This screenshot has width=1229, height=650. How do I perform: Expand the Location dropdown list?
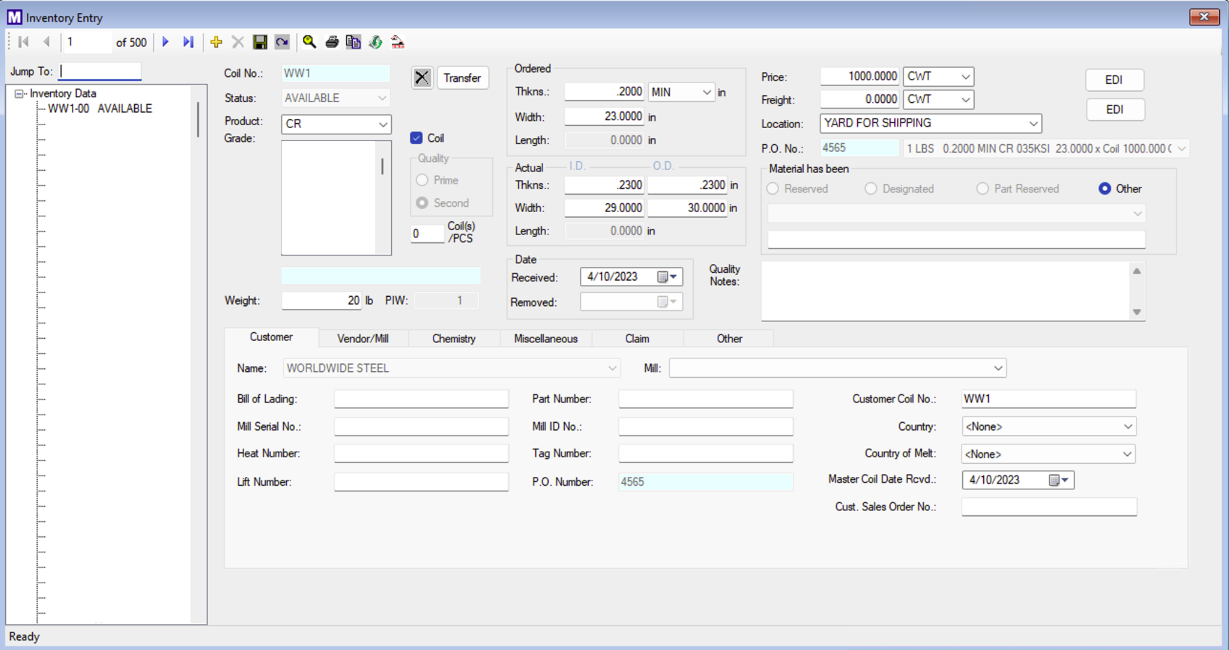(x=1033, y=124)
